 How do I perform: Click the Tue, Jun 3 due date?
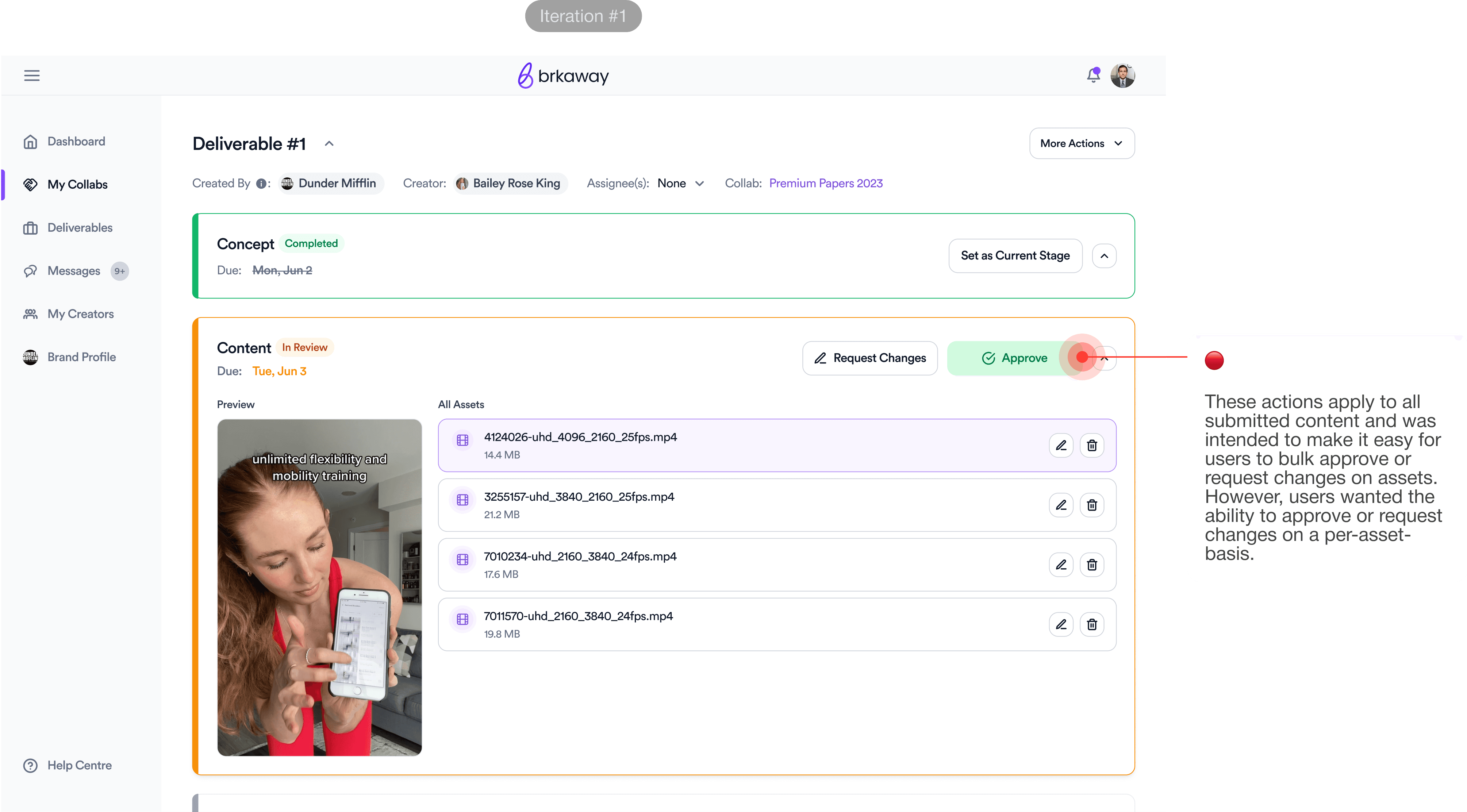pos(280,371)
